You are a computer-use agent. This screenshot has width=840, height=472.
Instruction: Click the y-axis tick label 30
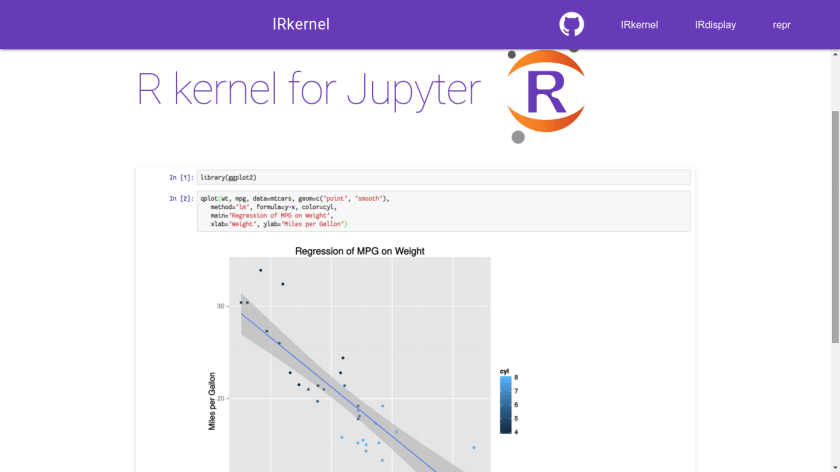[220, 306]
